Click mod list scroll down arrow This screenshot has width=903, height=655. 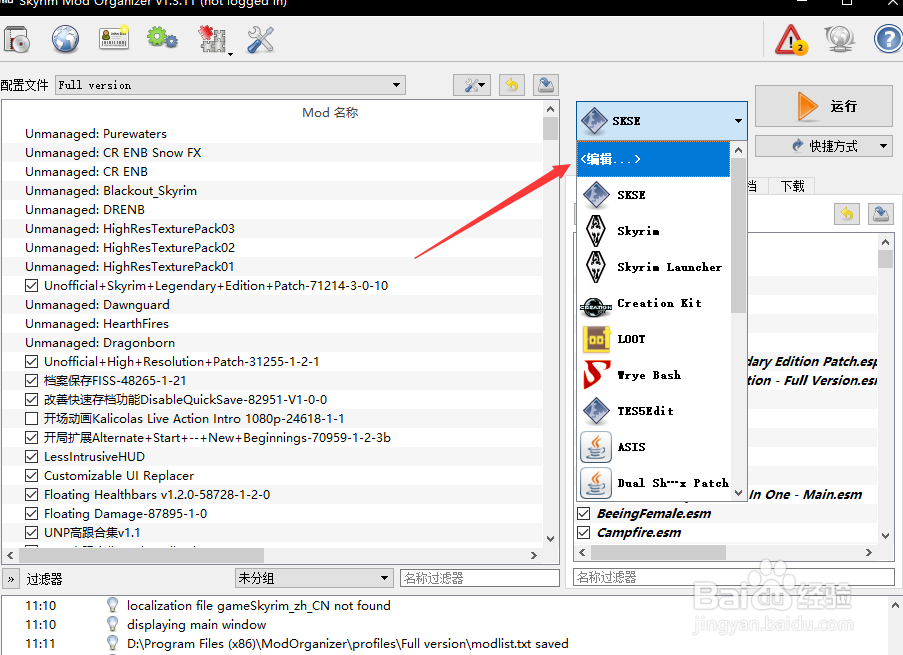(x=550, y=539)
